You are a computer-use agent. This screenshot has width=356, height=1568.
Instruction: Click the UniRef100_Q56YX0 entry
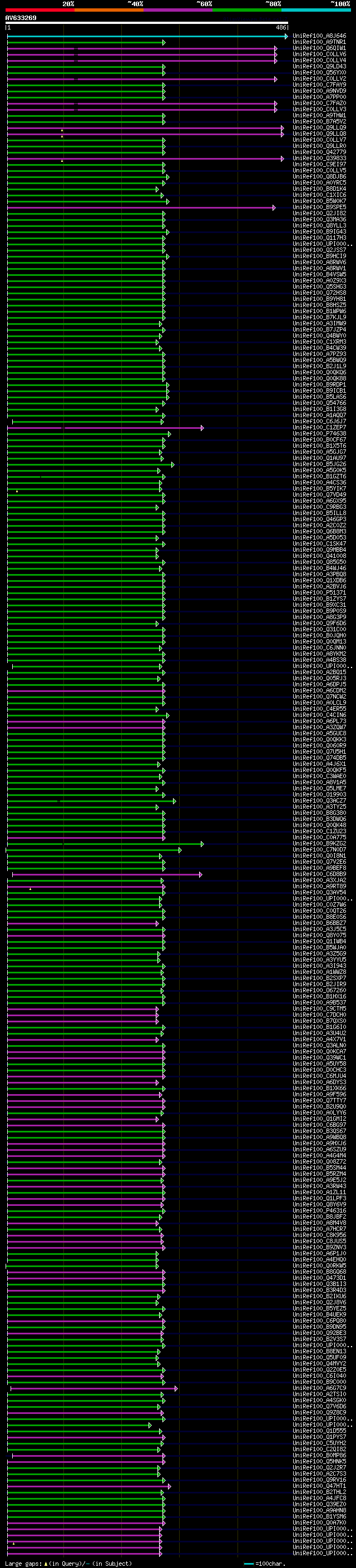(319, 72)
